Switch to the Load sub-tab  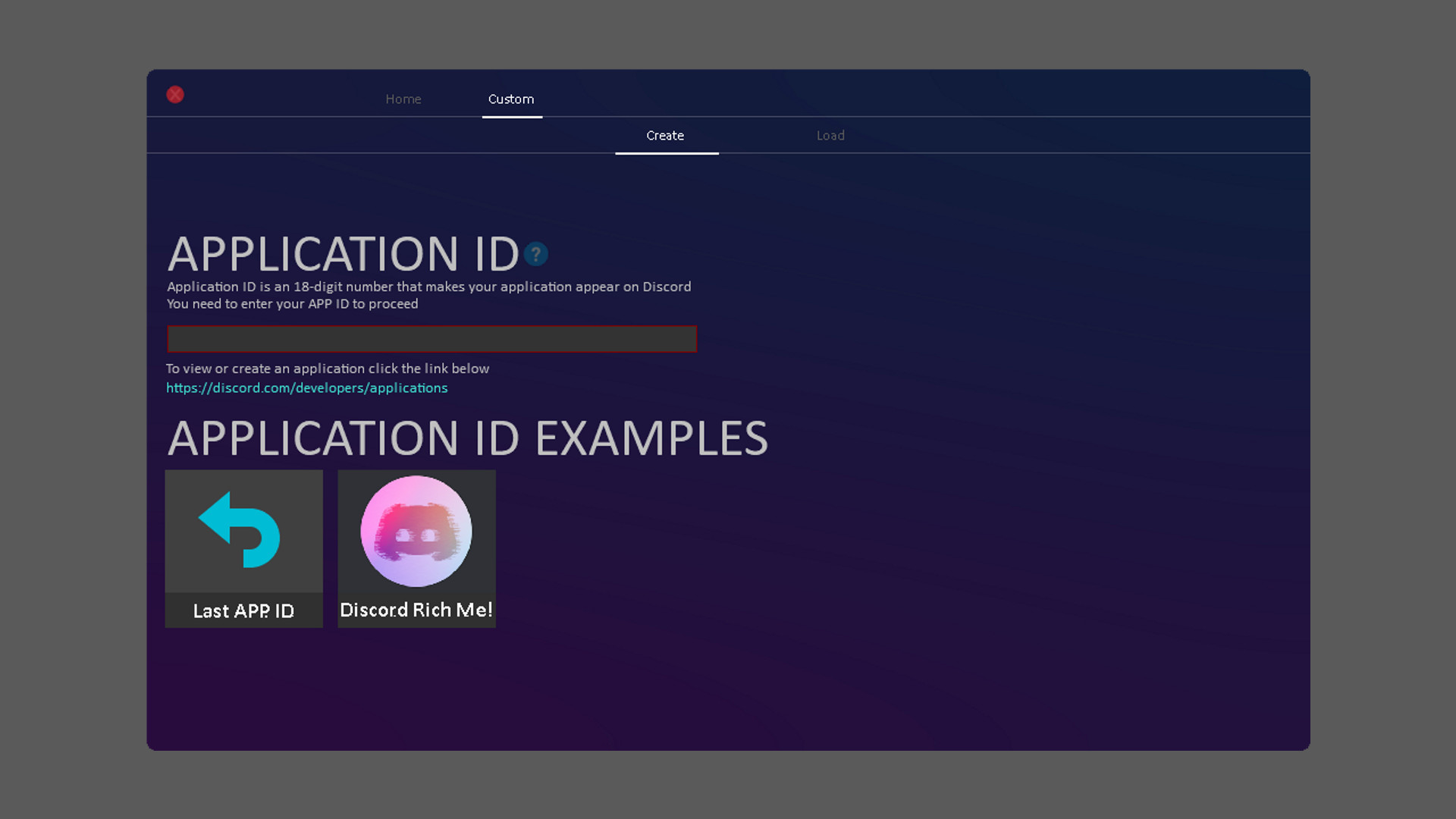pos(830,136)
